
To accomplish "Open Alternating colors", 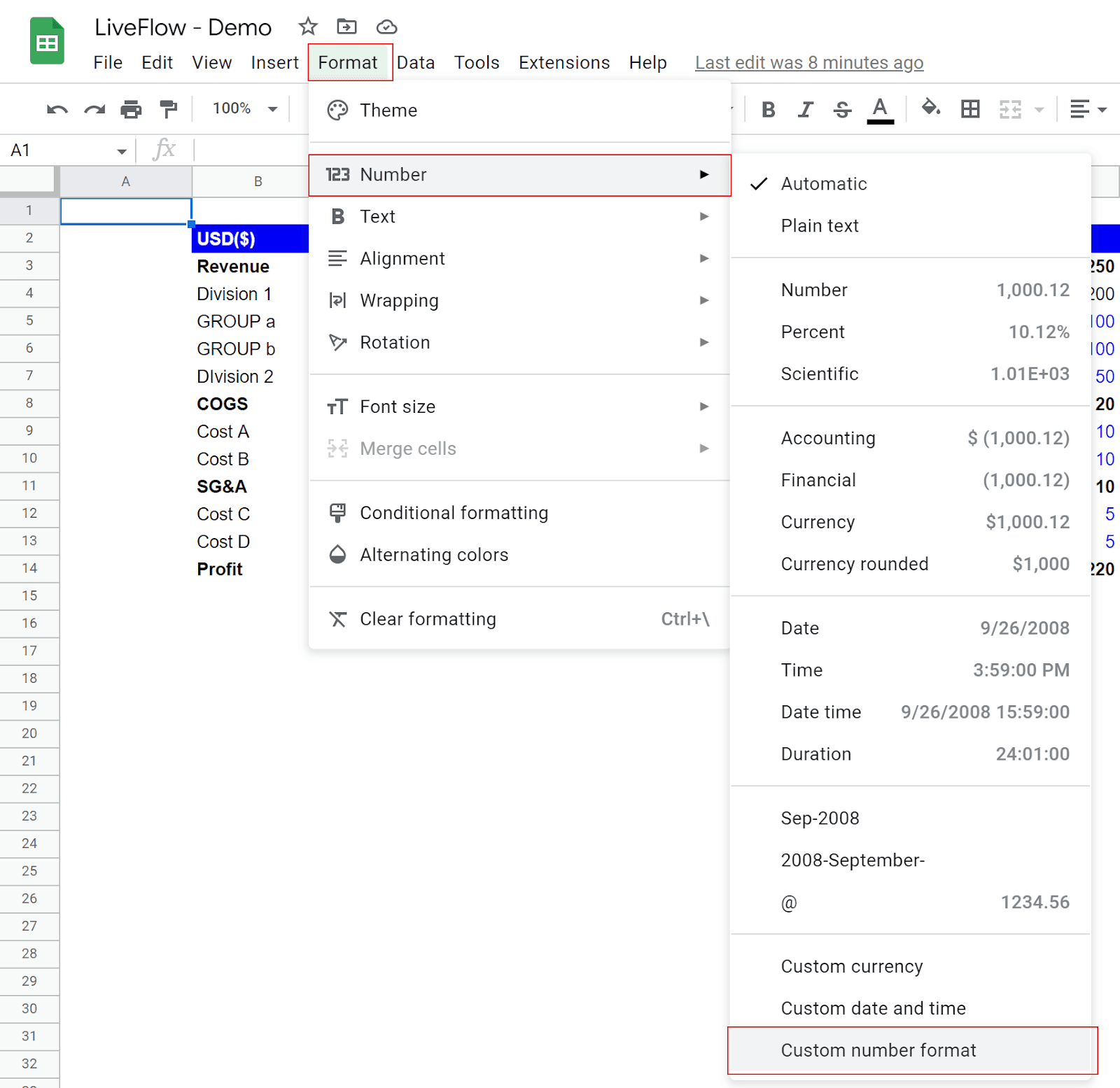I will (x=519, y=556).
